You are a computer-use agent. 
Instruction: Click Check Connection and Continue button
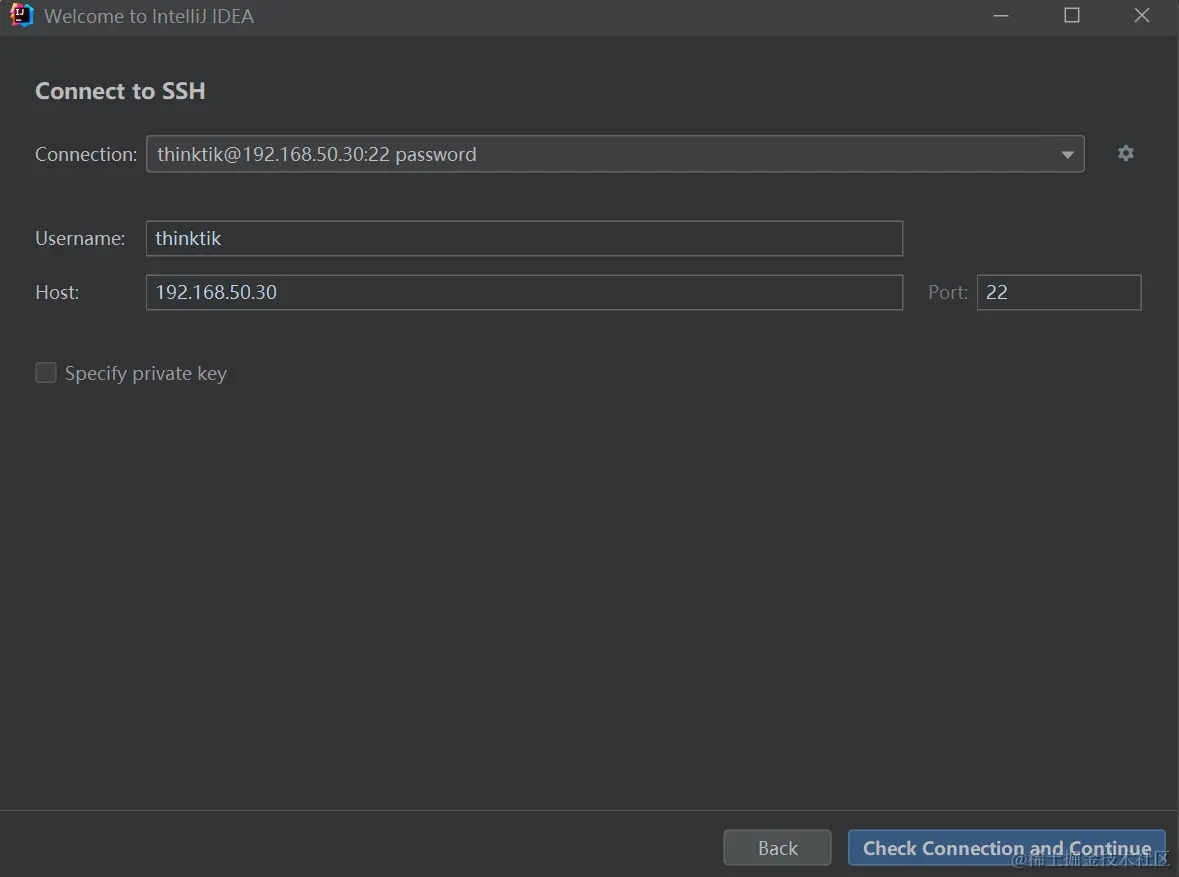(1006, 848)
